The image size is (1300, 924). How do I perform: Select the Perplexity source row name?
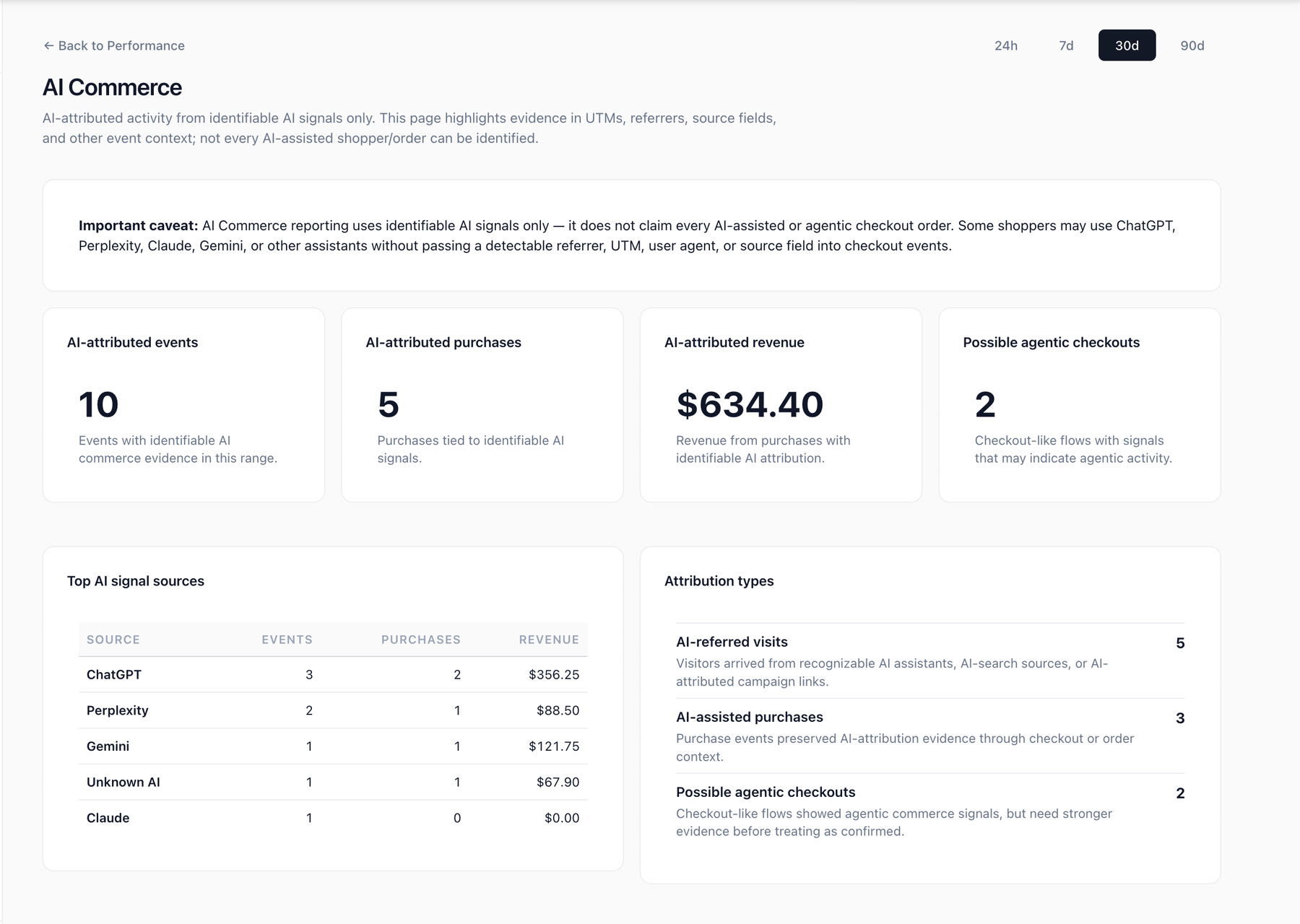pos(117,710)
